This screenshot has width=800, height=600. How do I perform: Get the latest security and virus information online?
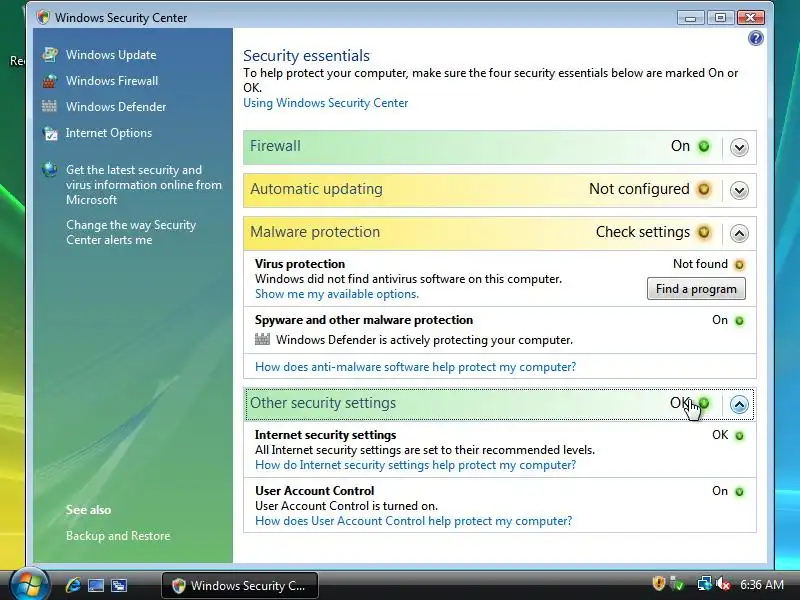(x=144, y=185)
